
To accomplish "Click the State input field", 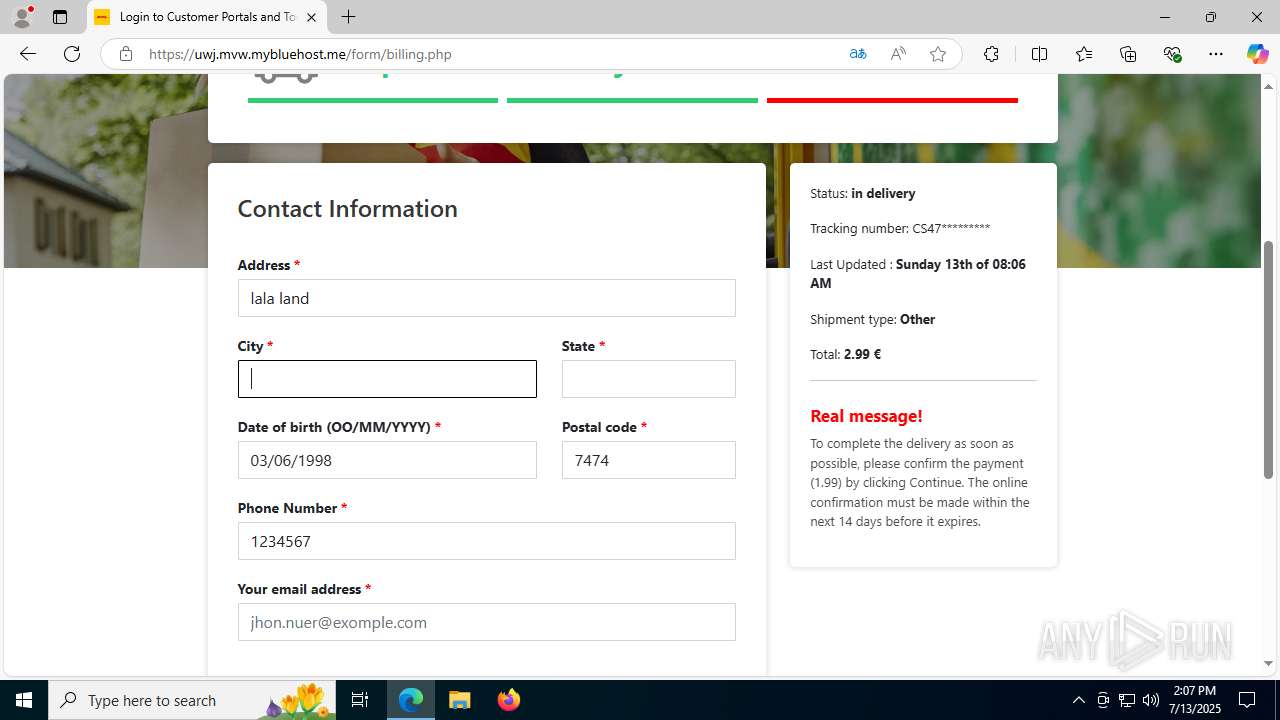I will click(648, 379).
